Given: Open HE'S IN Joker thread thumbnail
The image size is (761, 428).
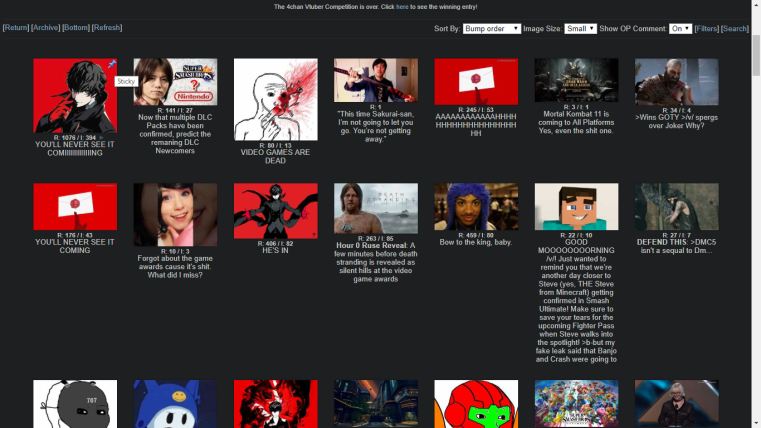Looking at the screenshot, I should click(x=276, y=211).
